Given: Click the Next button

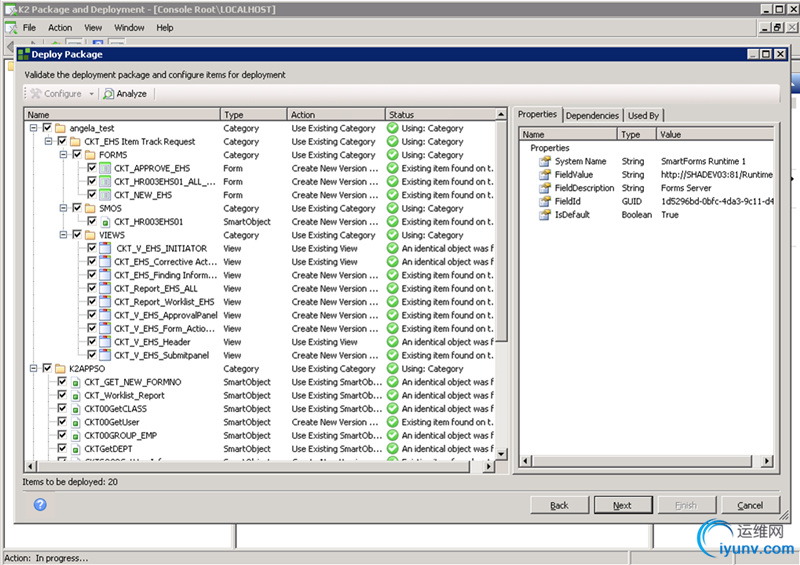Looking at the screenshot, I should coord(622,505).
